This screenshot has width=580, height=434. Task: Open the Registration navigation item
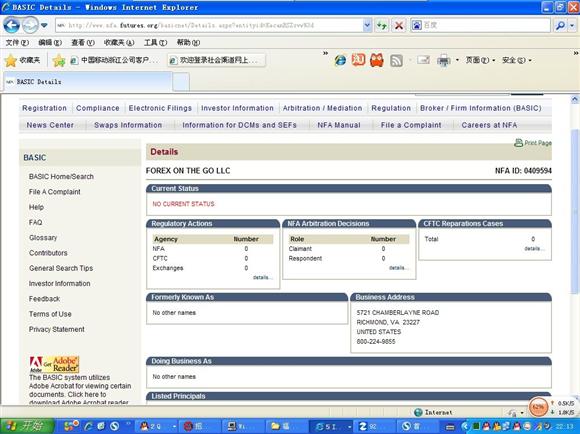[x=44, y=108]
